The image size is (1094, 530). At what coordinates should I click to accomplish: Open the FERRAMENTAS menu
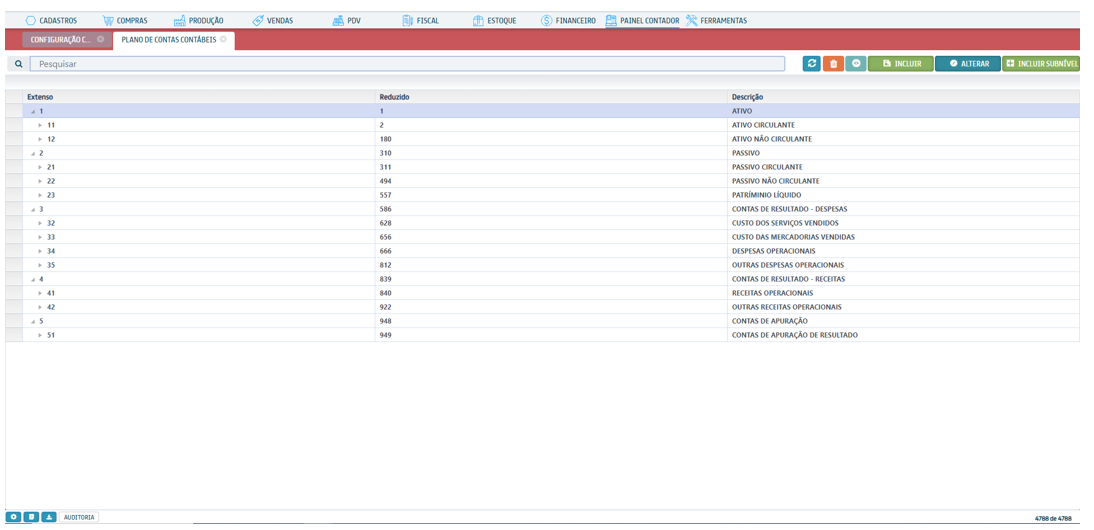click(717, 20)
